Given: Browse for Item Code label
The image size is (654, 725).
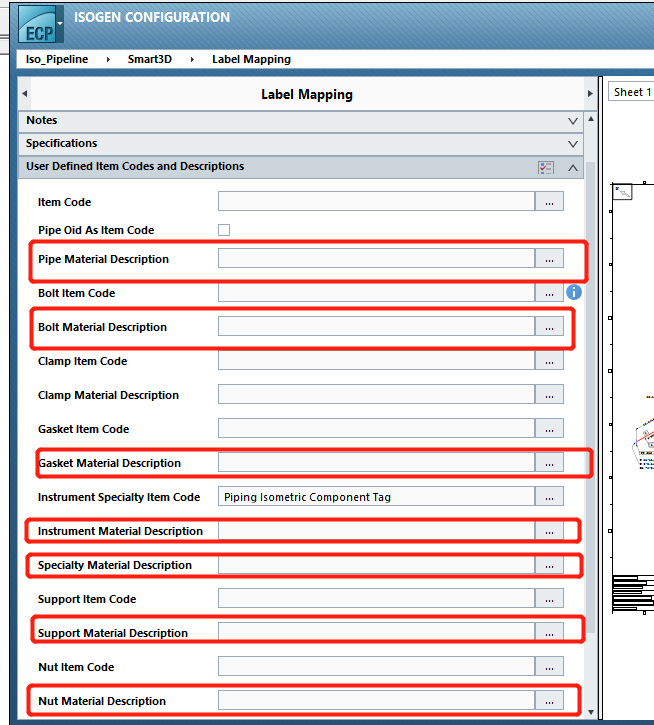Looking at the screenshot, I should point(549,201).
